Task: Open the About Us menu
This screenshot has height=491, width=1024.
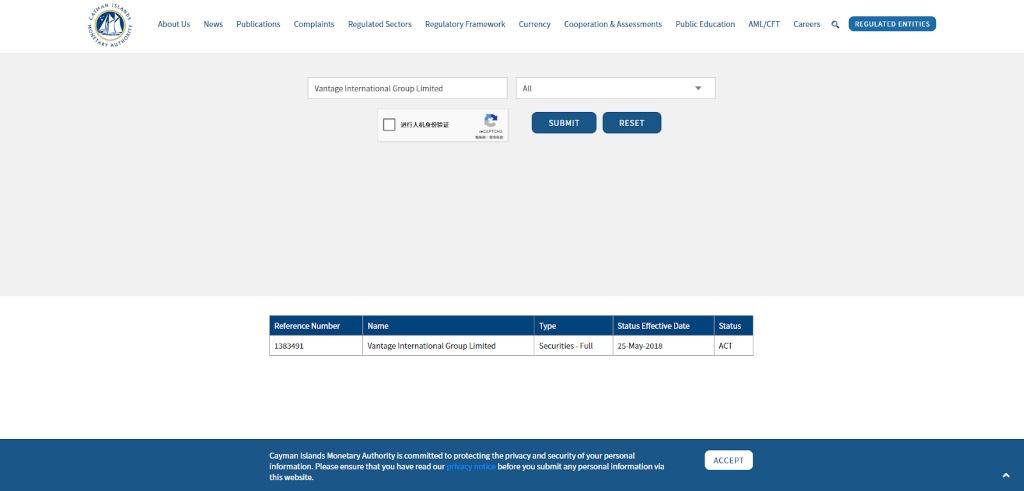Action: click(174, 24)
